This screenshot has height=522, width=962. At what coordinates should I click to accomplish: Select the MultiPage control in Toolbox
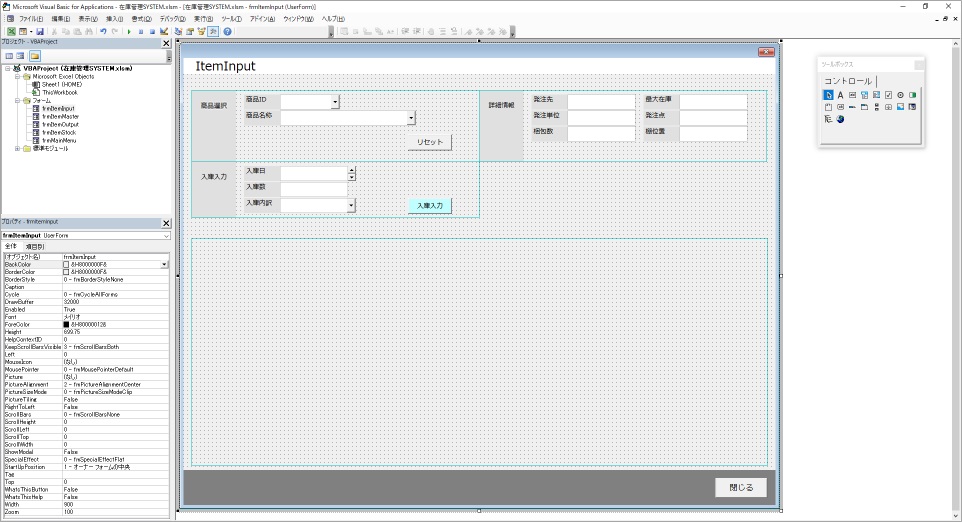(864, 107)
